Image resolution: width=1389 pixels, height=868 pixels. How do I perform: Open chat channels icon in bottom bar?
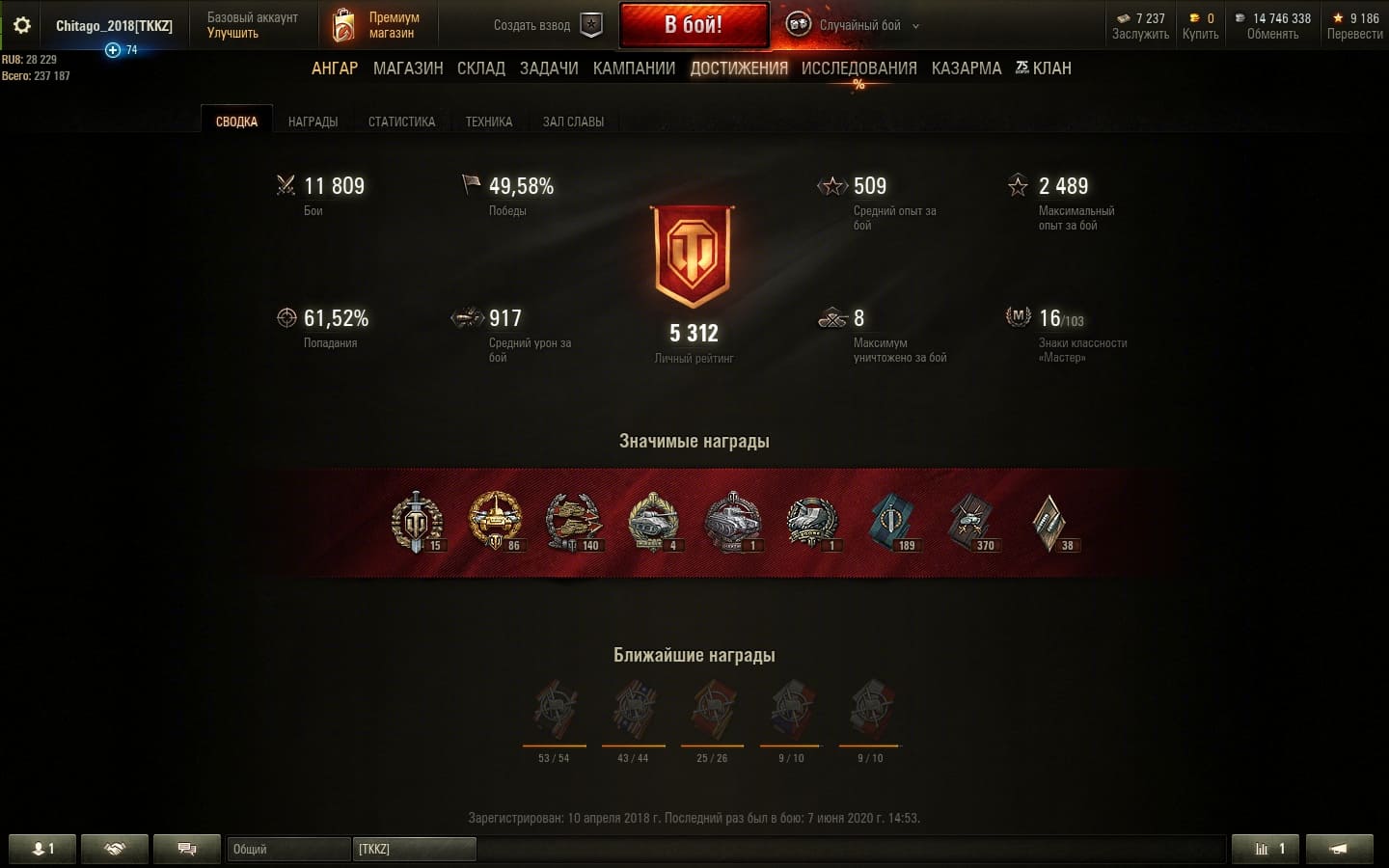[x=187, y=849]
